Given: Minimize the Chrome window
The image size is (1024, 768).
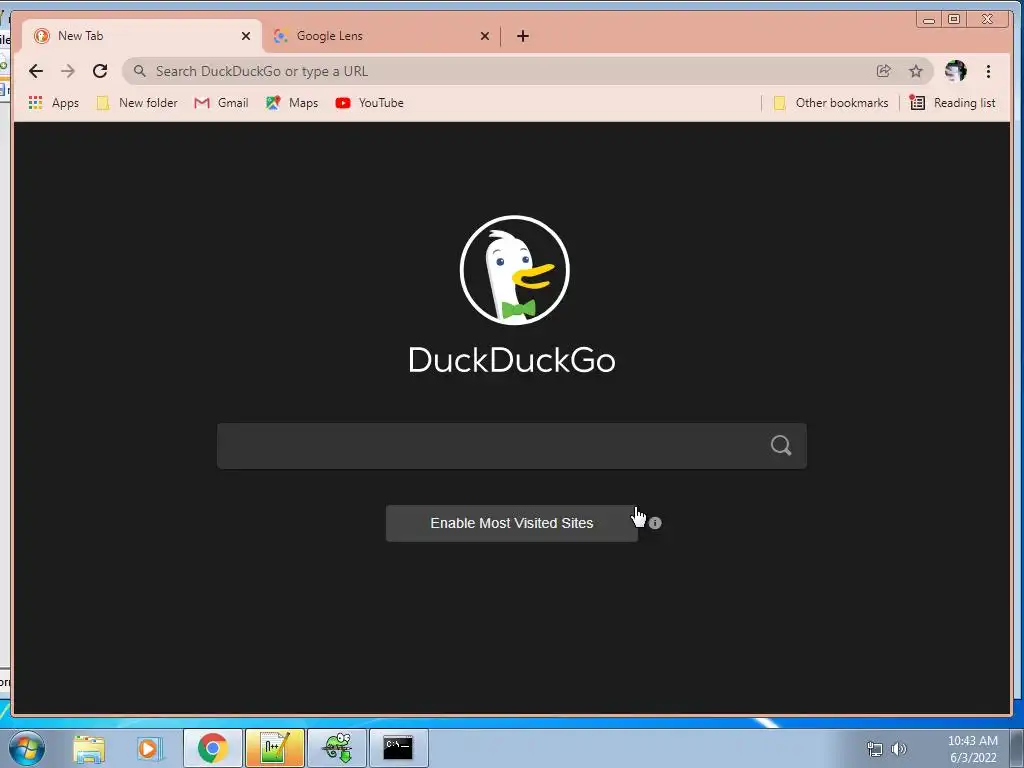Looking at the screenshot, I should point(929,20).
